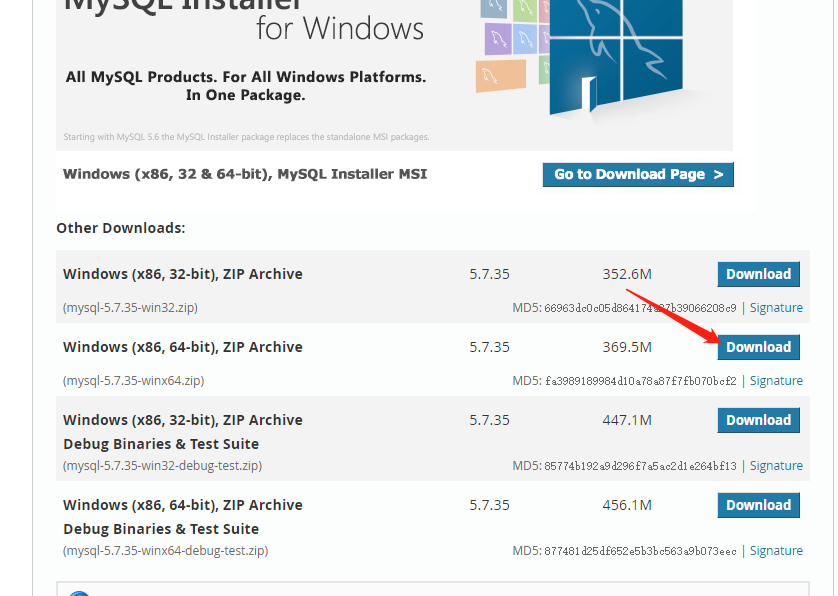Select the file name (mysql-5.7.35-win32-debug-test.zip)
This screenshot has height=596, width=838.
[x=162, y=466]
